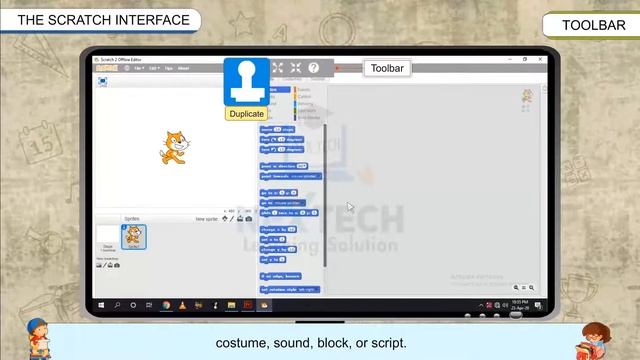
Task: Click the if on edge, bounce block
Action: point(281,276)
